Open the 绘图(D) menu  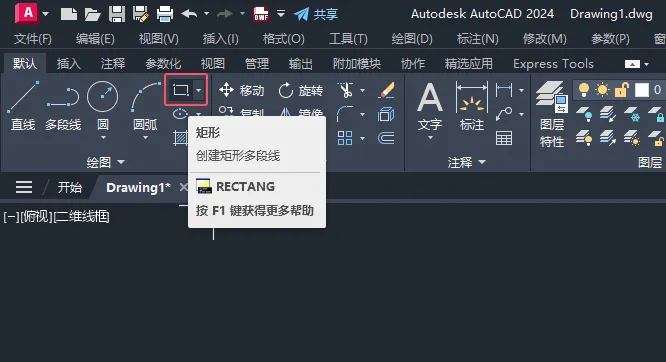tap(412, 39)
